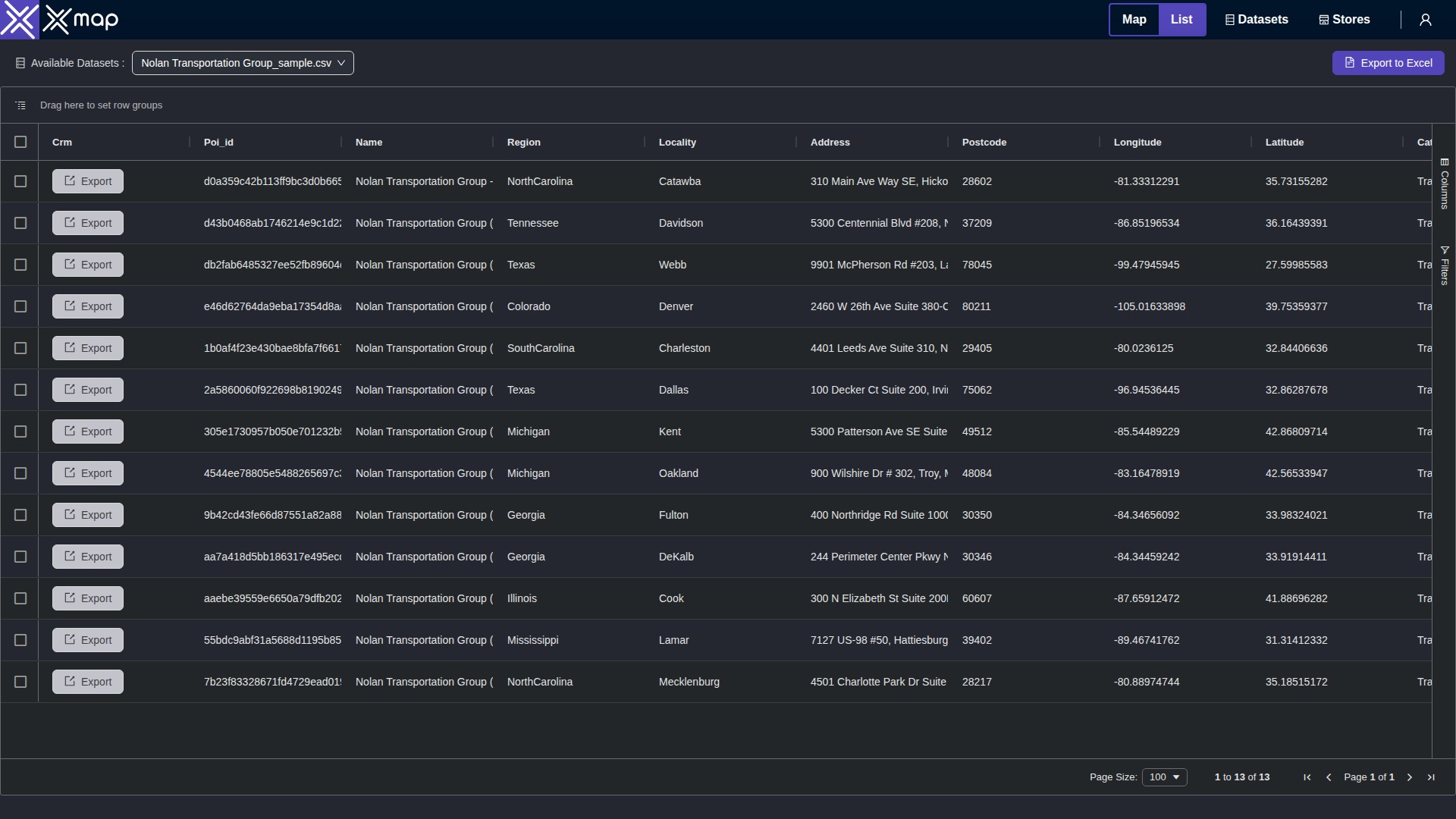This screenshot has width=1456, height=819.
Task: Open the Xmap home logo
Action: [60, 20]
